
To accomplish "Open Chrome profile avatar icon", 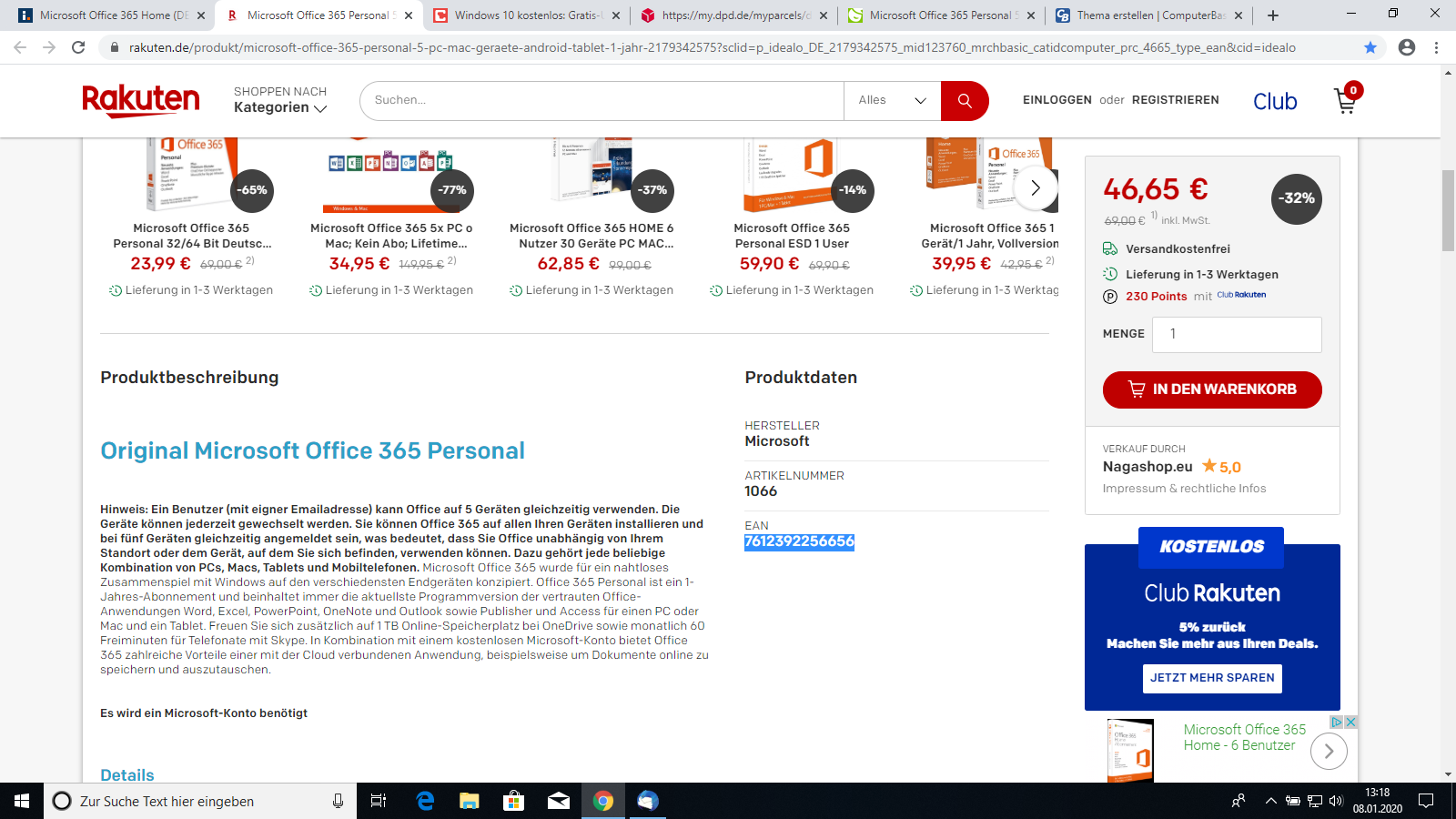I will coord(1407,47).
